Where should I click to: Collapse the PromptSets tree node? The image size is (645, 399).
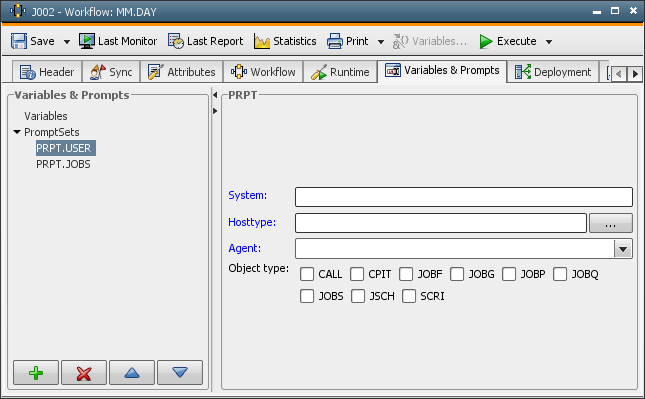point(17,132)
